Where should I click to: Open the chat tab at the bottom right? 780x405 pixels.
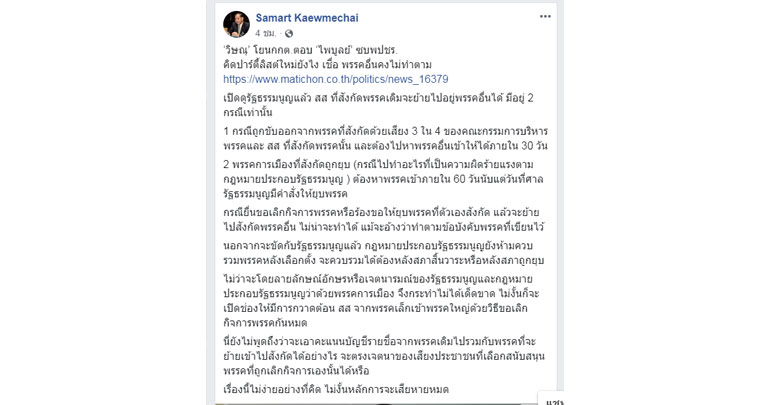tap(553, 400)
